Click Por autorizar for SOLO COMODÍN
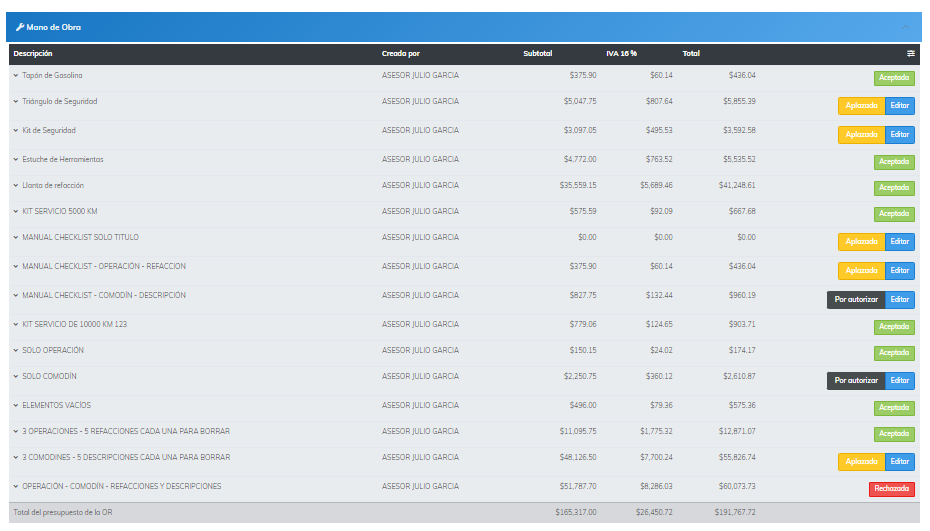 click(856, 381)
